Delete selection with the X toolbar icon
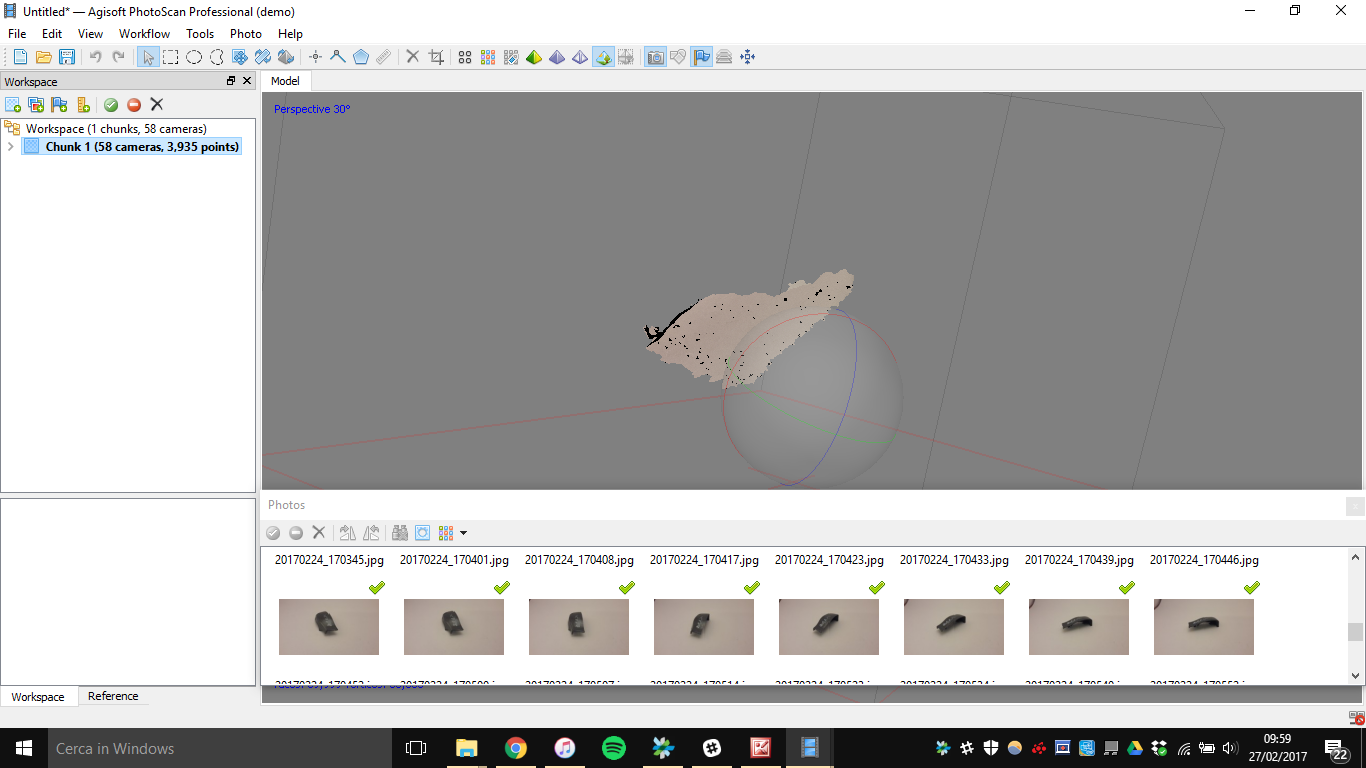1366x768 pixels. click(x=412, y=57)
